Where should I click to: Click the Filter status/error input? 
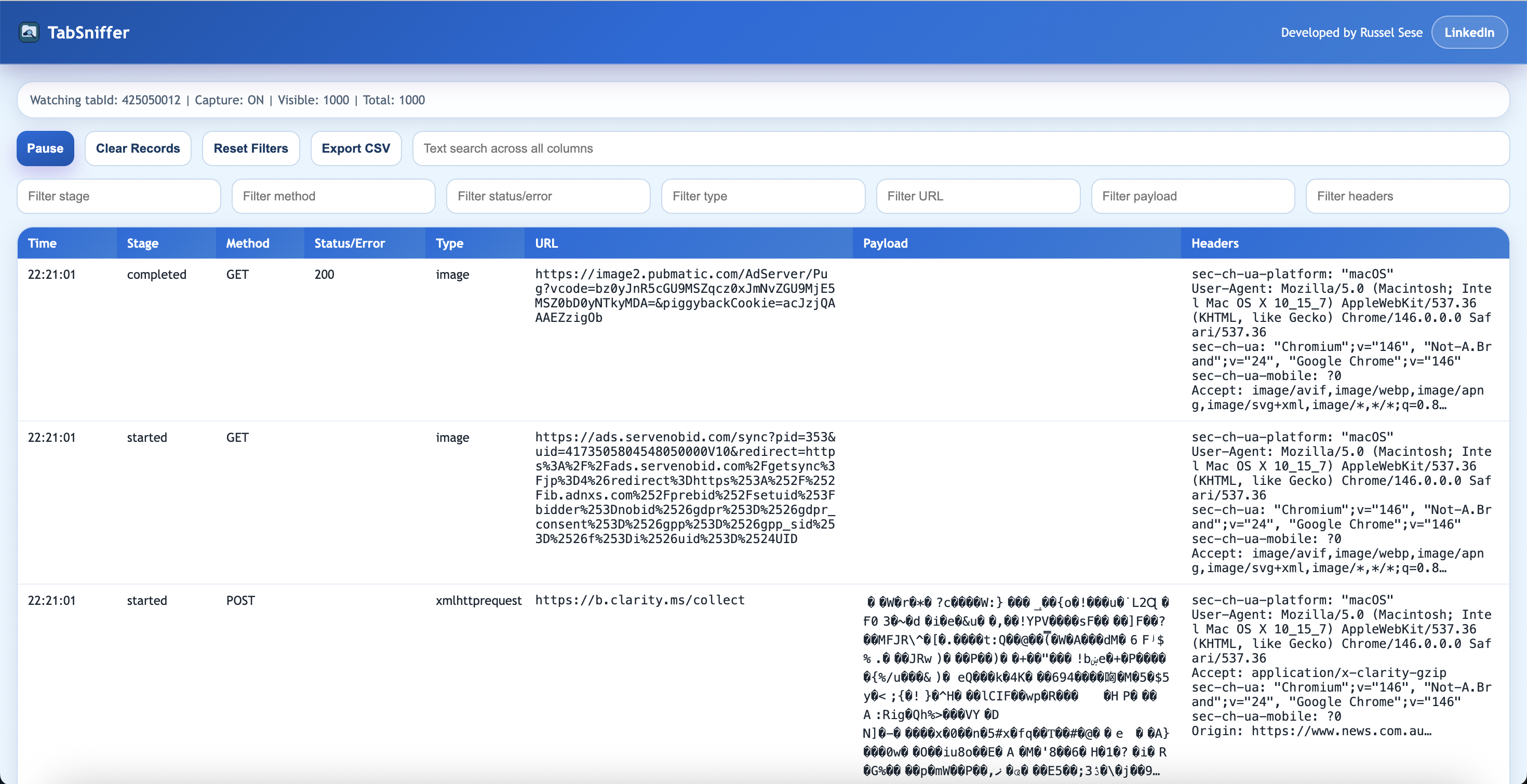548,196
